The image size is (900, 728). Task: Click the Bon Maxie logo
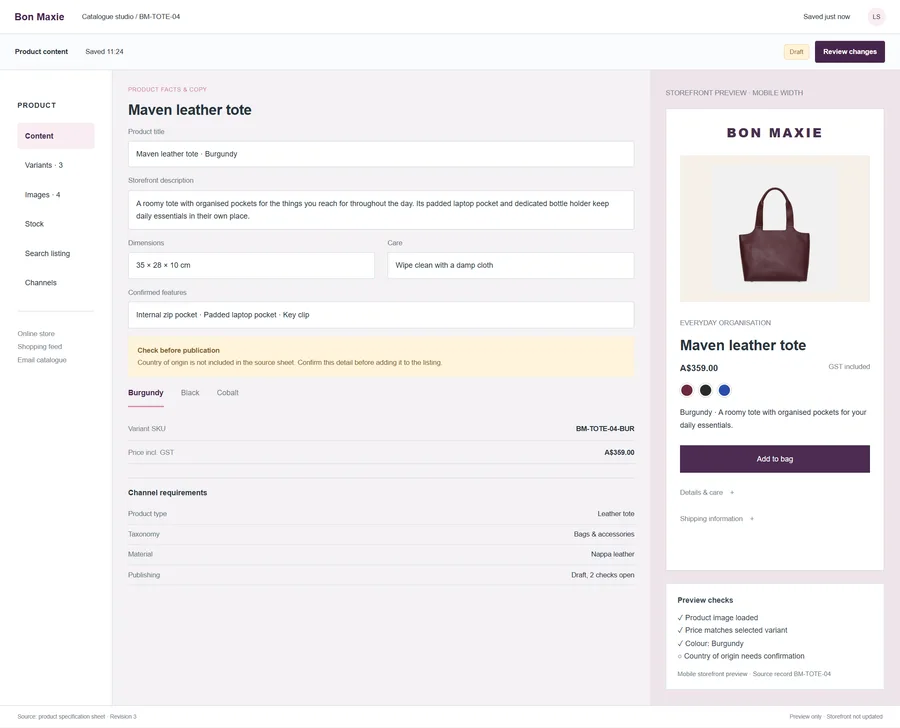[39, 17]
